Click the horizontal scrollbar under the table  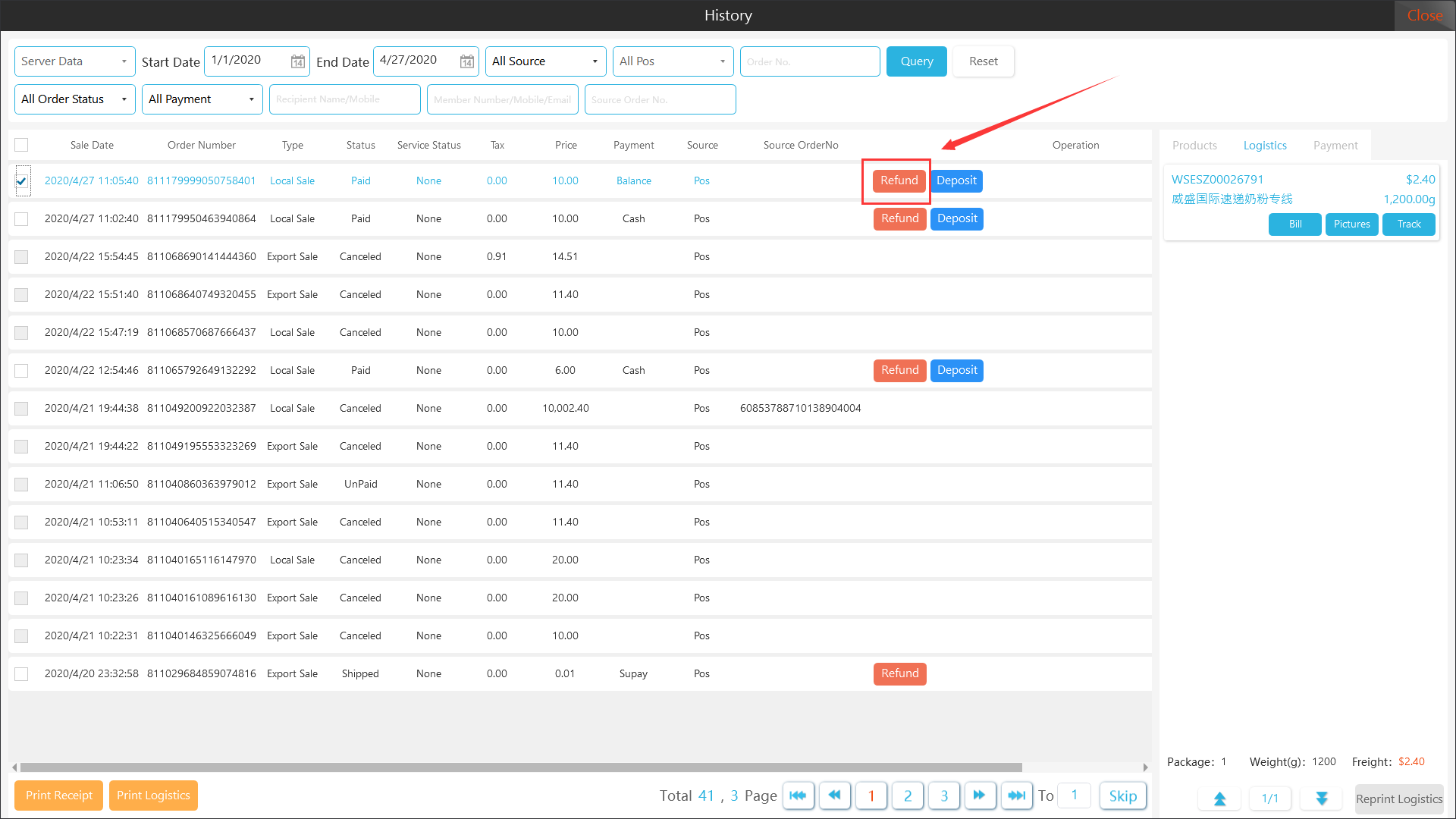[520, 767]
